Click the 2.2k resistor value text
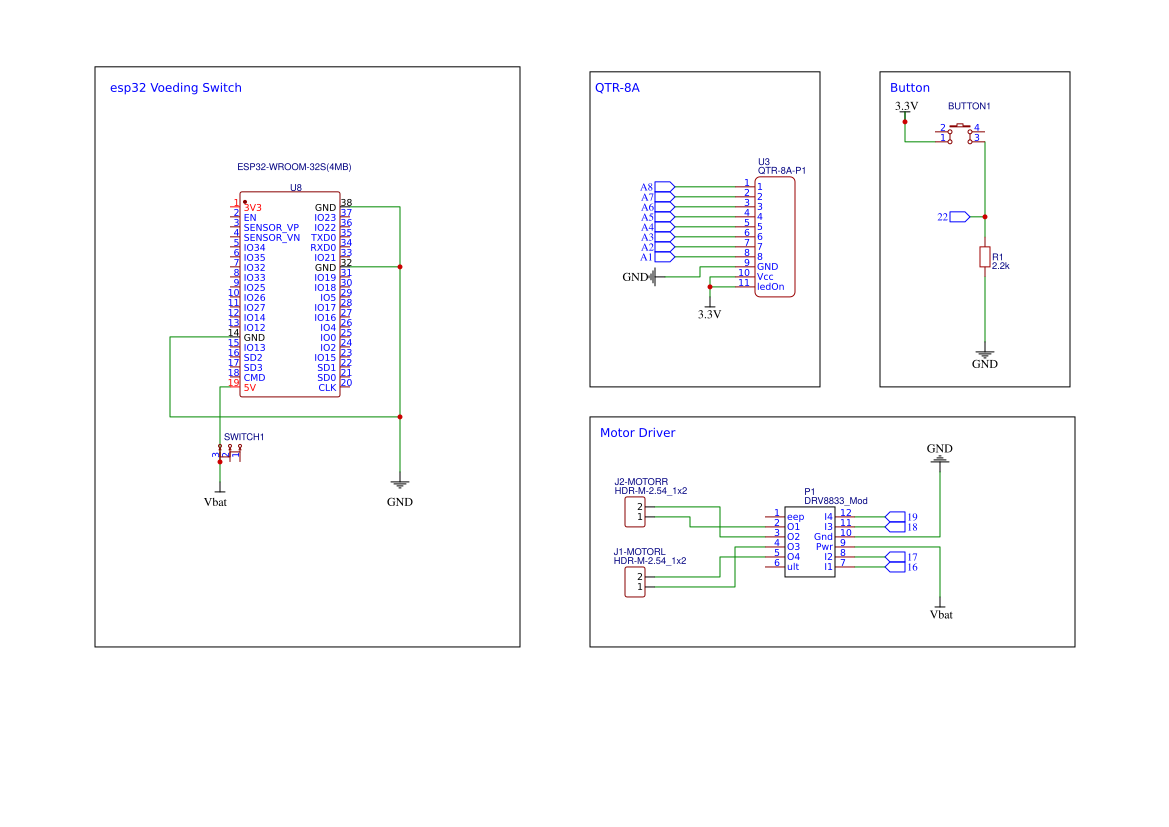This screenshot has height=827, width=1169. pyautogui.click(x=1001, y=266)
